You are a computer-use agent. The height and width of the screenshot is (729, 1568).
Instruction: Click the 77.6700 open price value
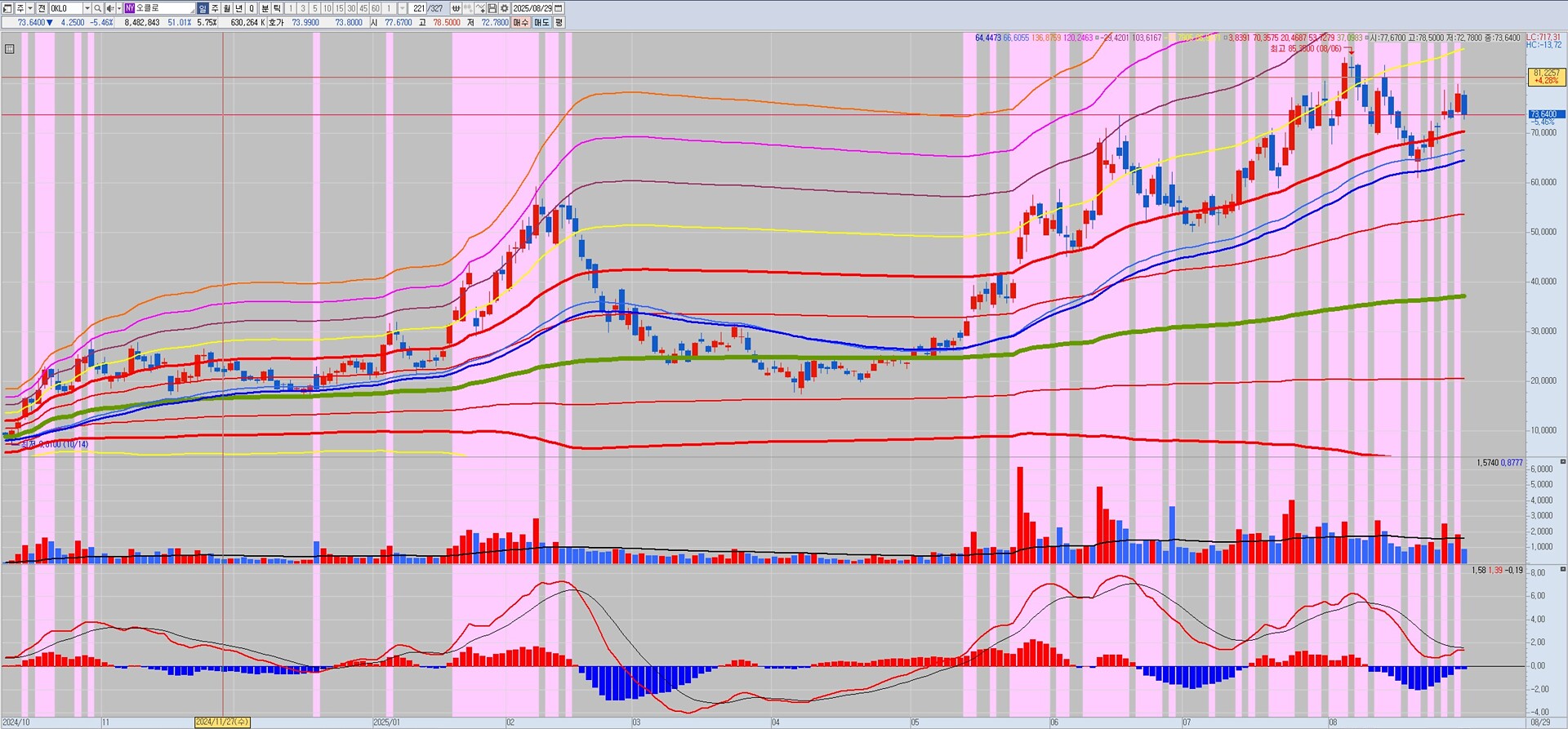[x=399, y=23]
